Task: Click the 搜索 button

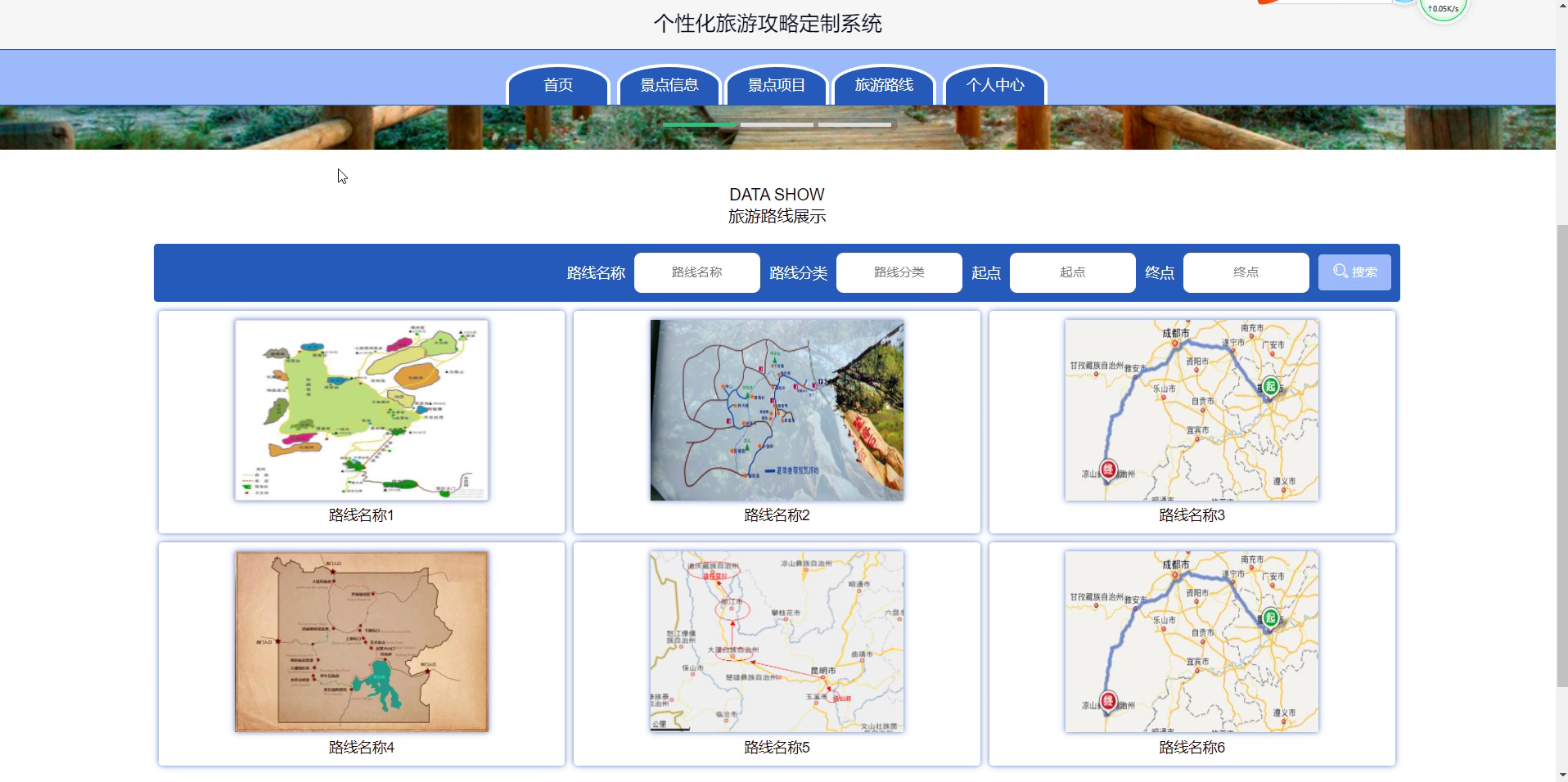Action: [1355, 272]
